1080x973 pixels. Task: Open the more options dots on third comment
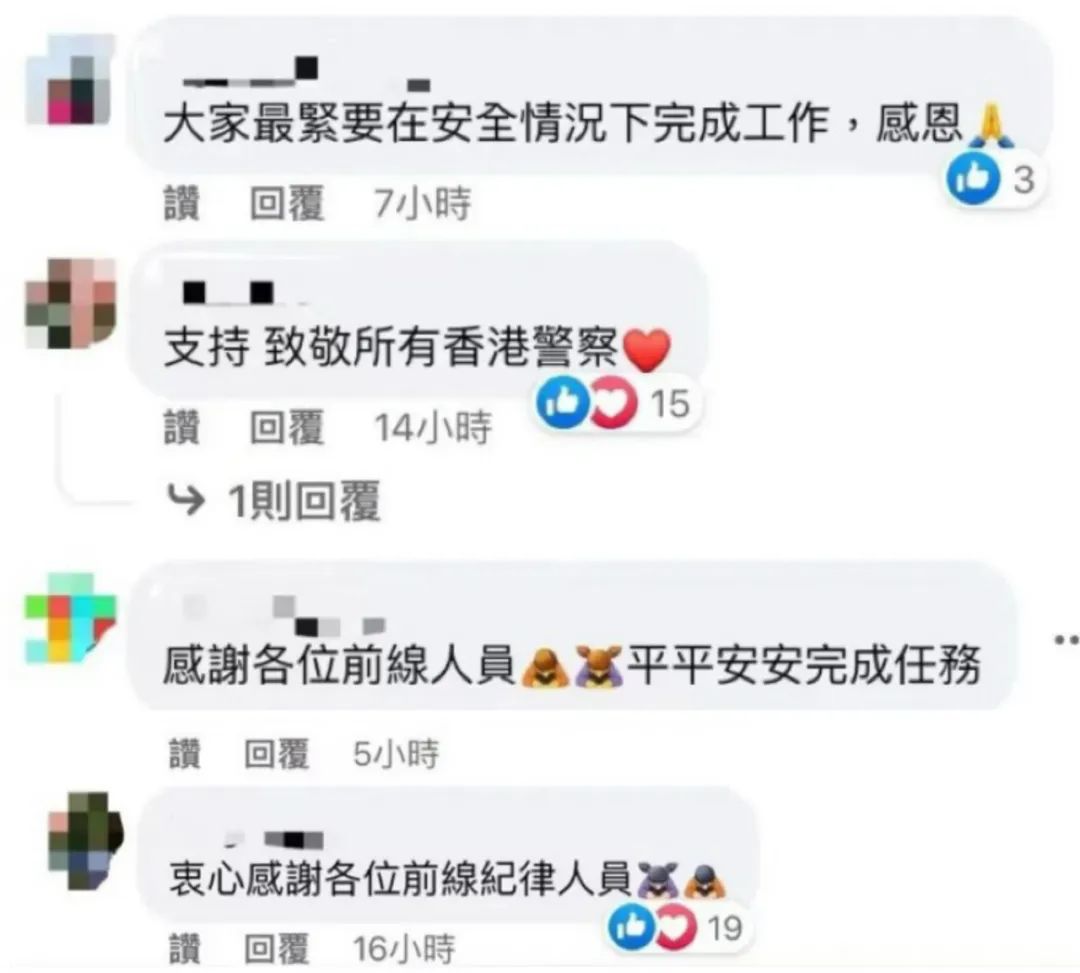click(1066, 640)
